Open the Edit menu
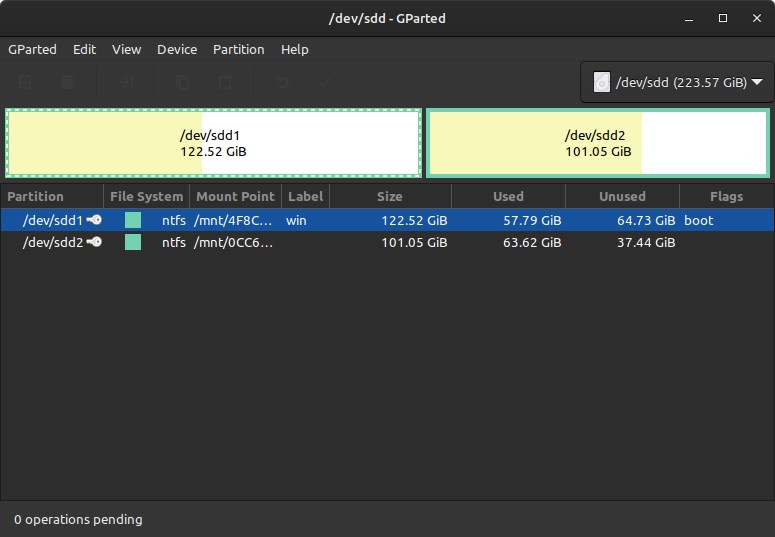775x537 pixels. tap(85, 49)
